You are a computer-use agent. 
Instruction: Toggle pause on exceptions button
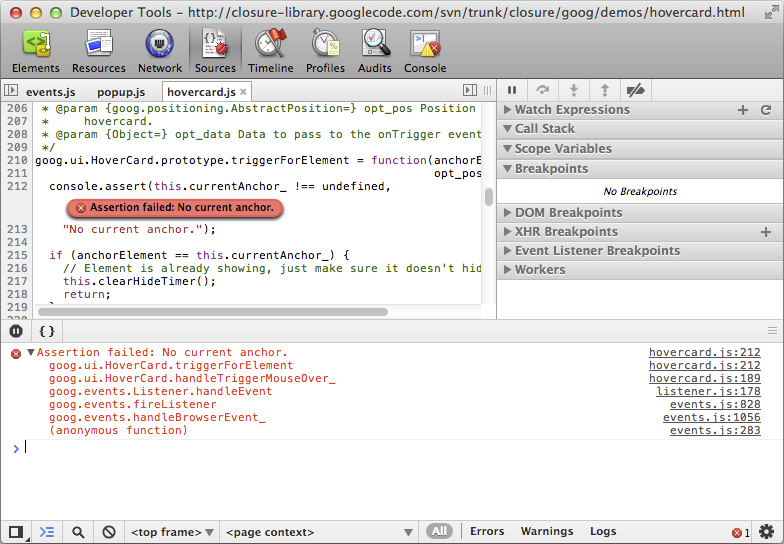[x=16, y=331]
